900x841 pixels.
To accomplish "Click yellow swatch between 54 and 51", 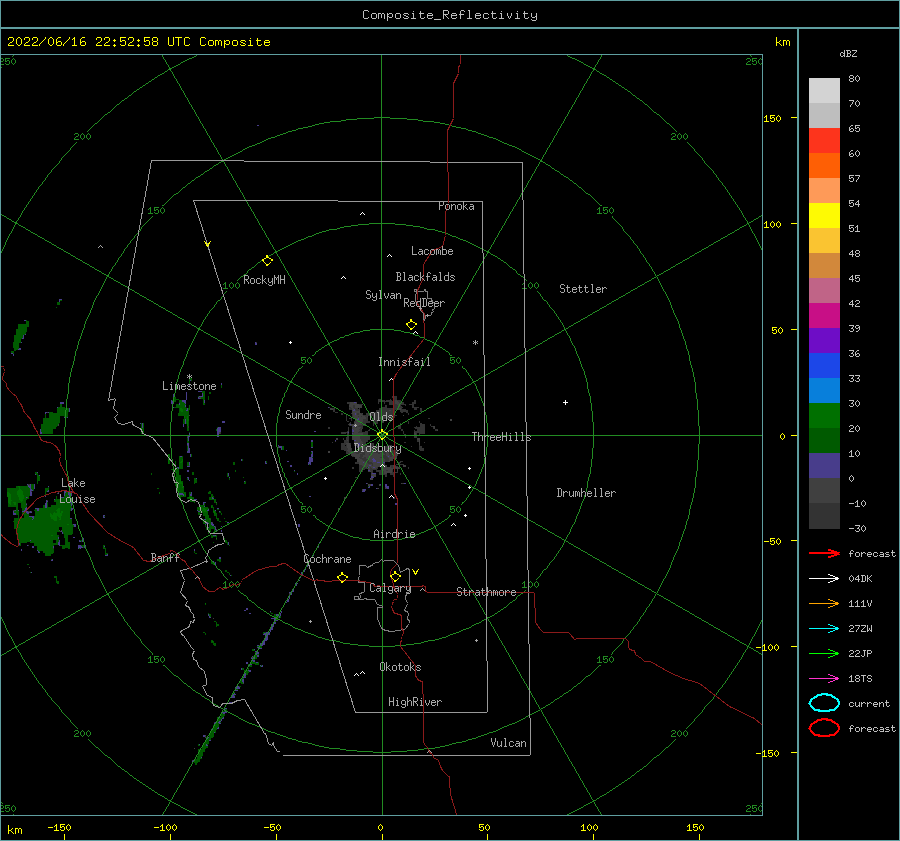I will coord(824,216).
